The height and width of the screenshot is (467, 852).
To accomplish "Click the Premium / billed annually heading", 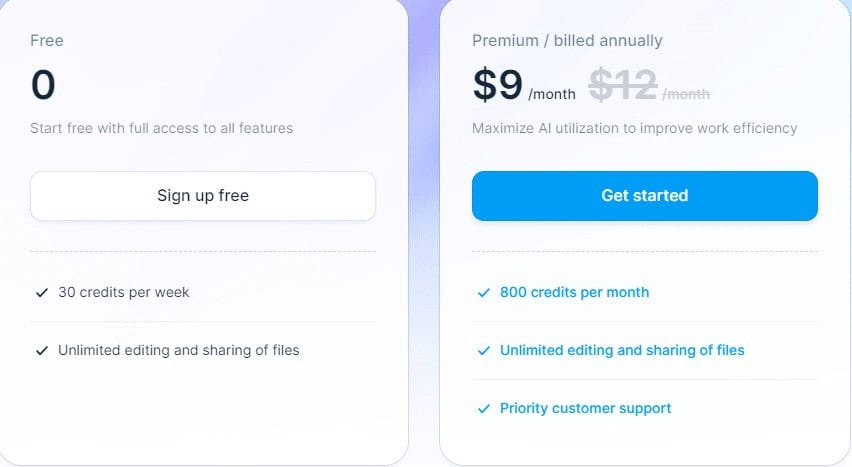I will pos(567,41).
